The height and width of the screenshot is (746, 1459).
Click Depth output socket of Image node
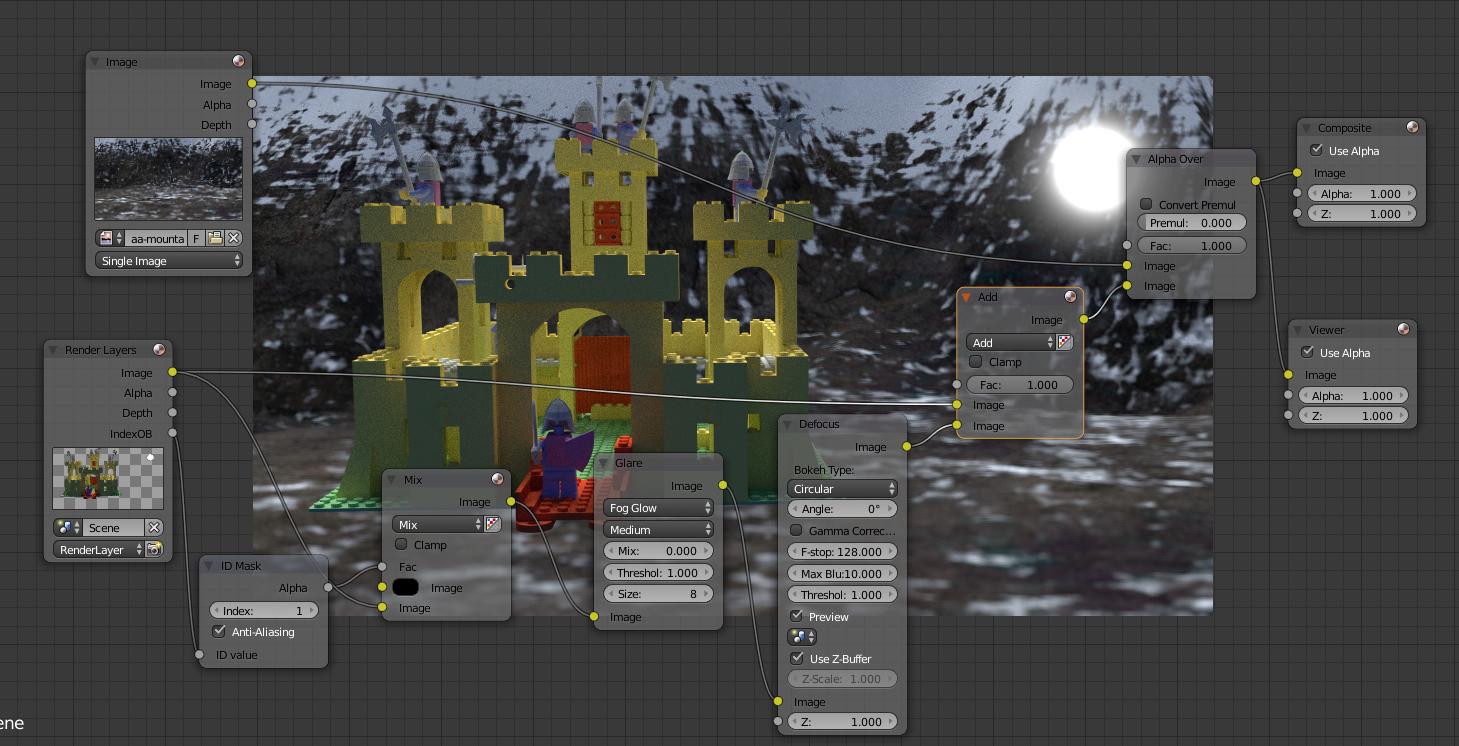pos(252,124)
